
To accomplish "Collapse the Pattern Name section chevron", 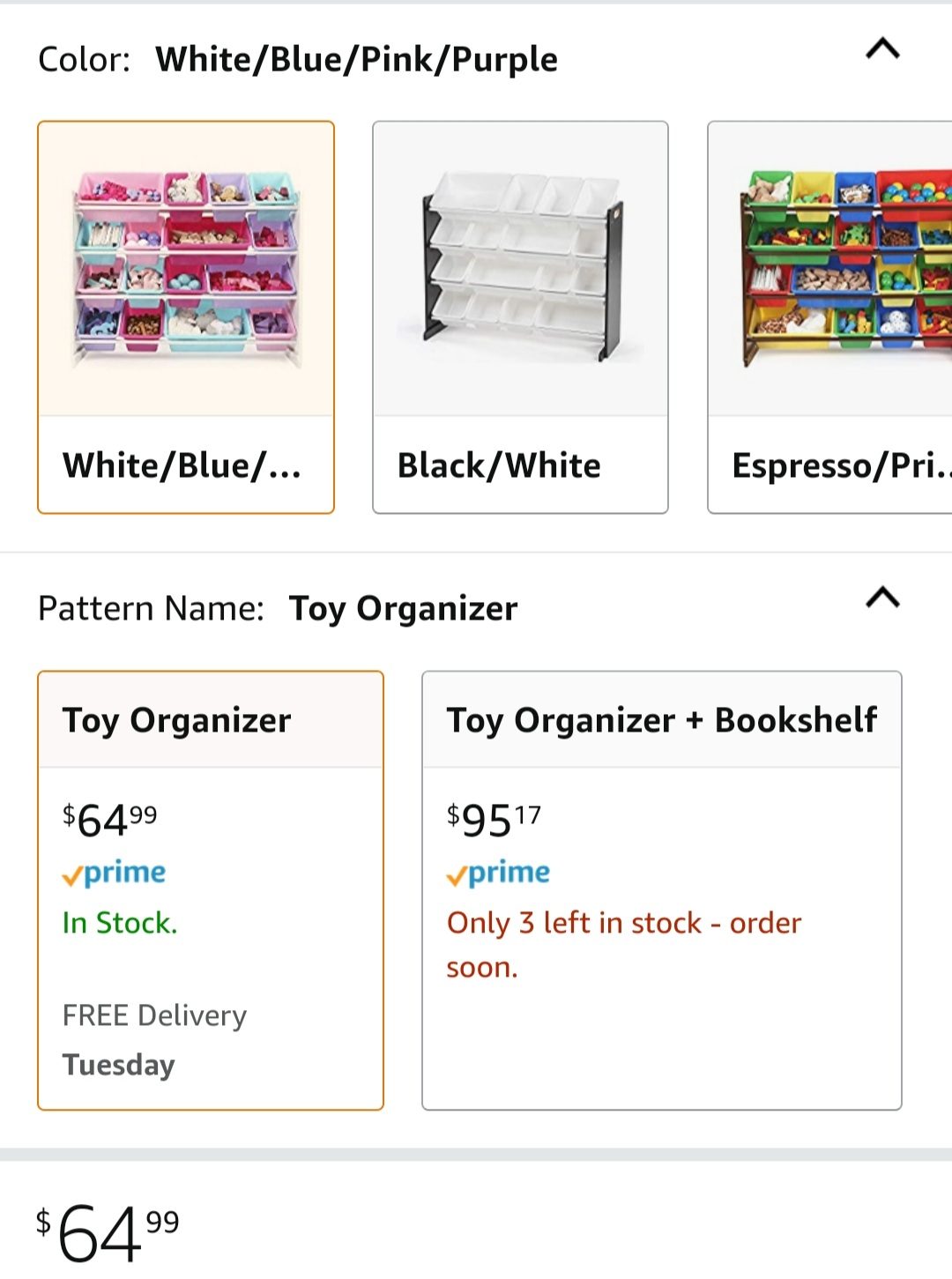I will coord(882,598).
